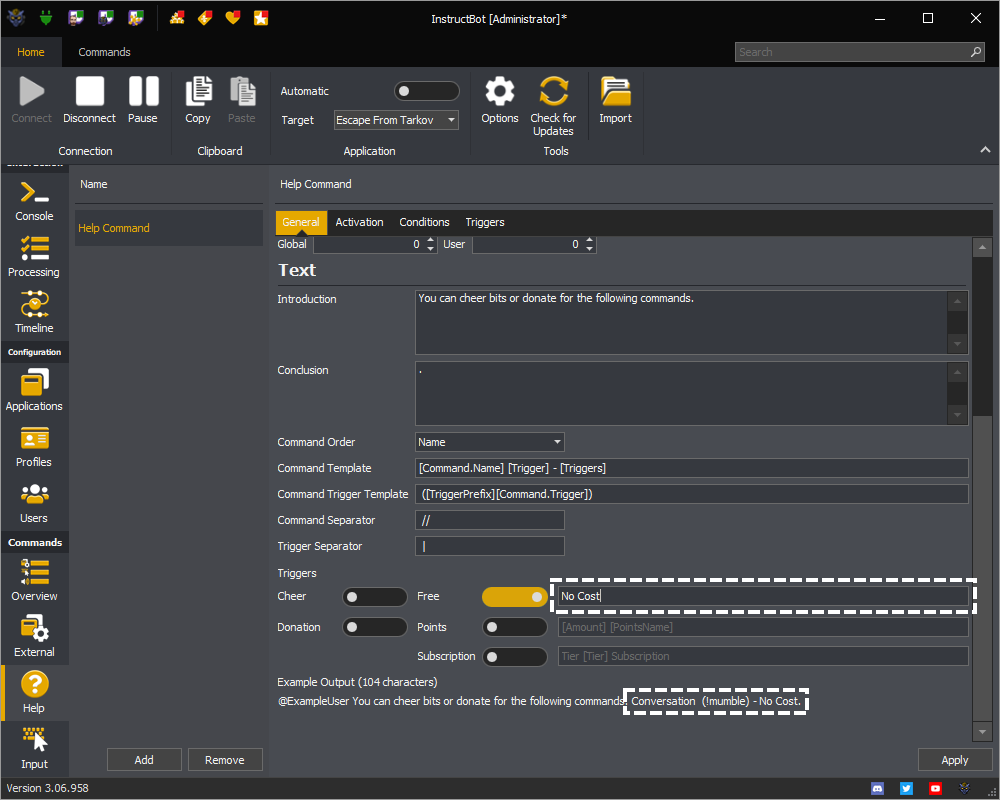Open the Processing sidebar icon
Screen dimensions: 1000x800
tap(34, 257)
